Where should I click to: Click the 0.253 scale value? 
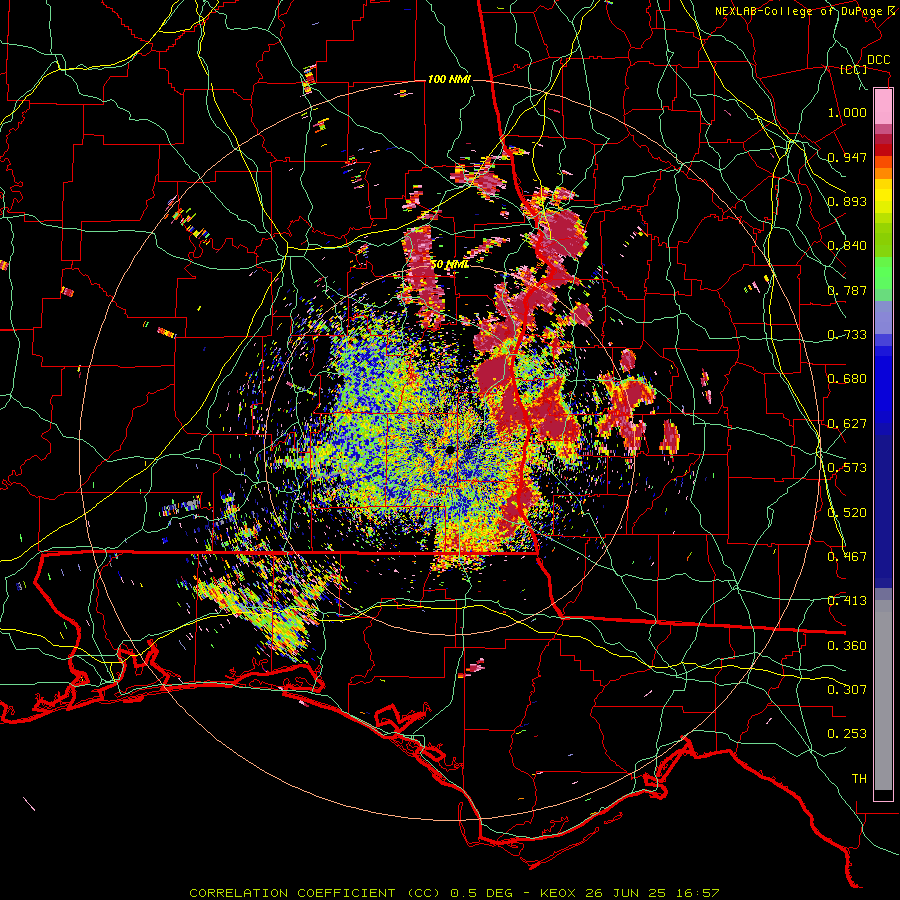(847, 734)
